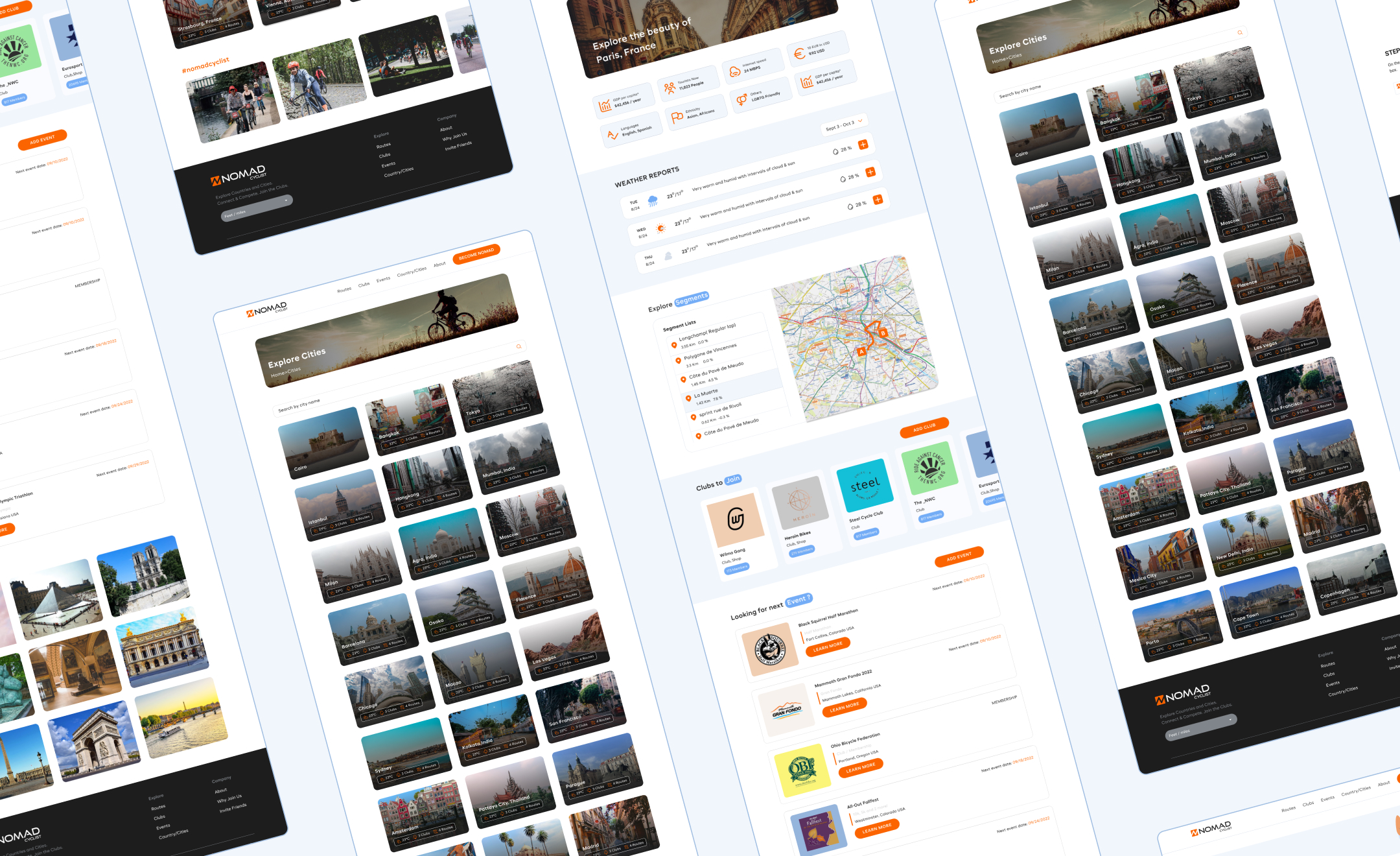
Task: Click the search icon in Explore Cities
Action: [x=519, y=347]
